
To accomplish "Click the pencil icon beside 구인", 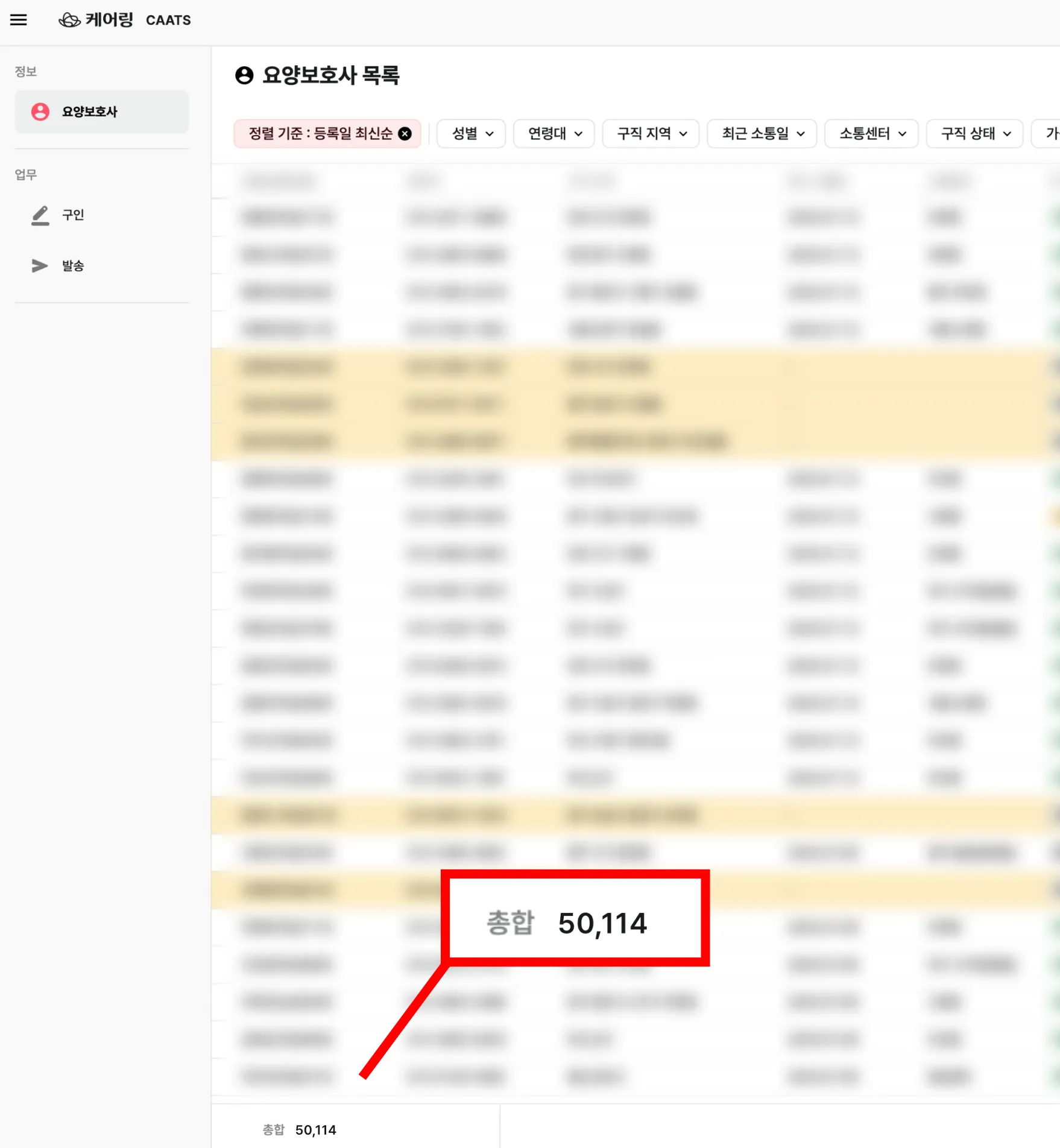I will coord(40,215).
